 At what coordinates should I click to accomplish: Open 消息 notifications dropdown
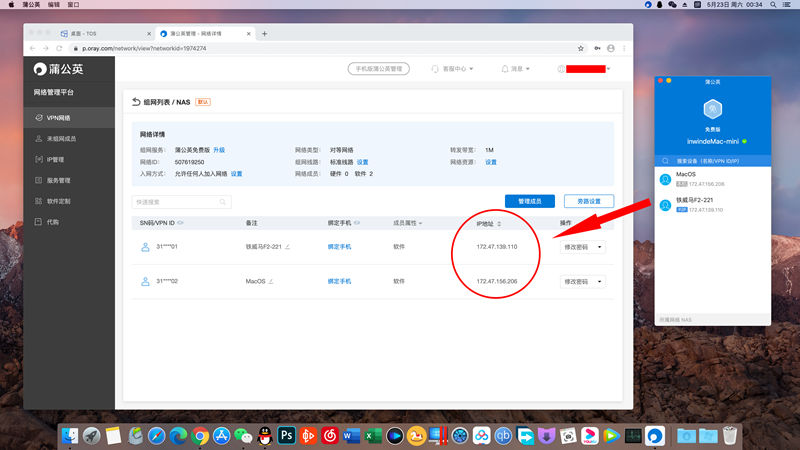(x=516, y=68)
